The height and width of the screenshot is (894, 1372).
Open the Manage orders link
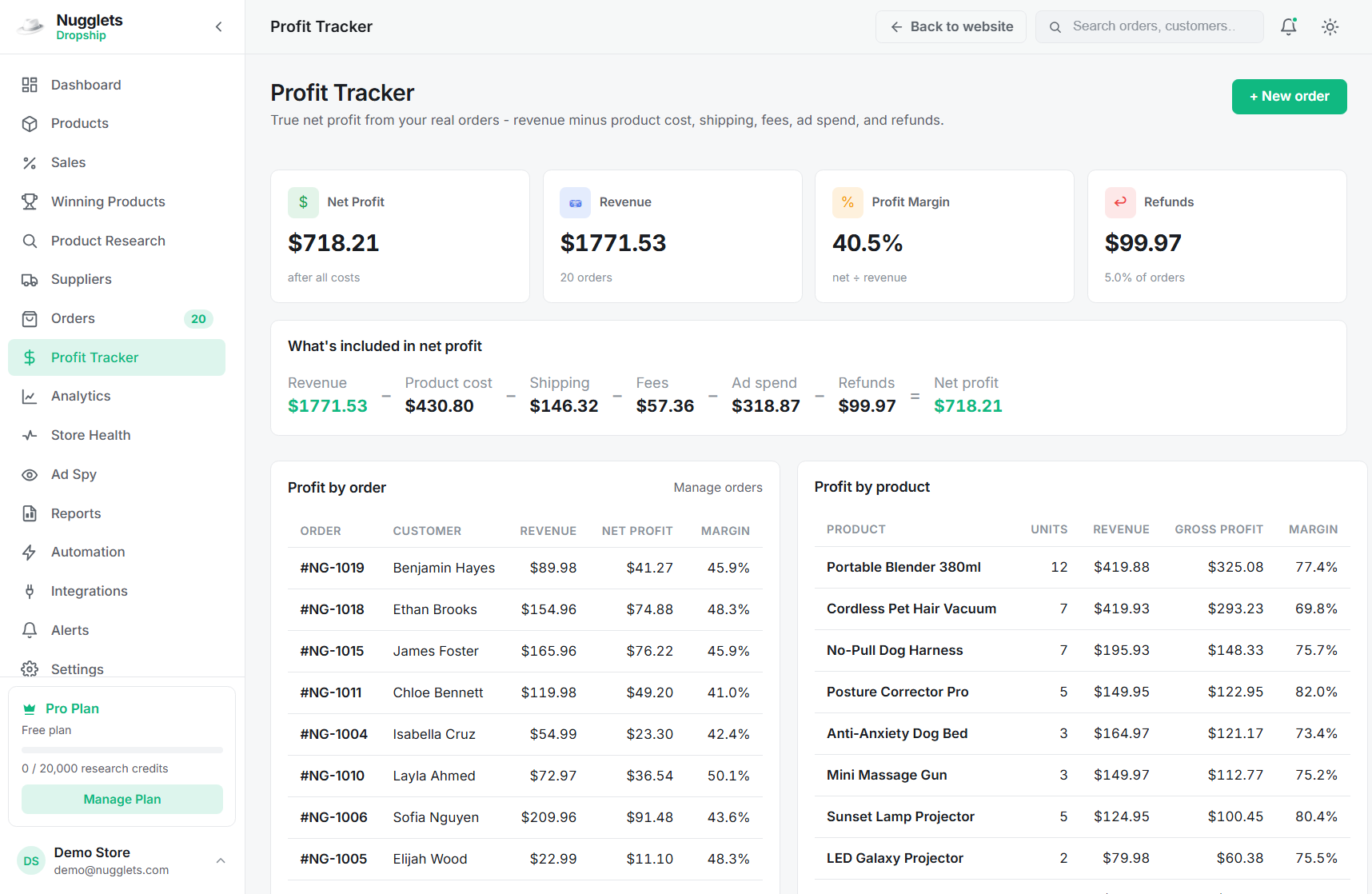718,488
